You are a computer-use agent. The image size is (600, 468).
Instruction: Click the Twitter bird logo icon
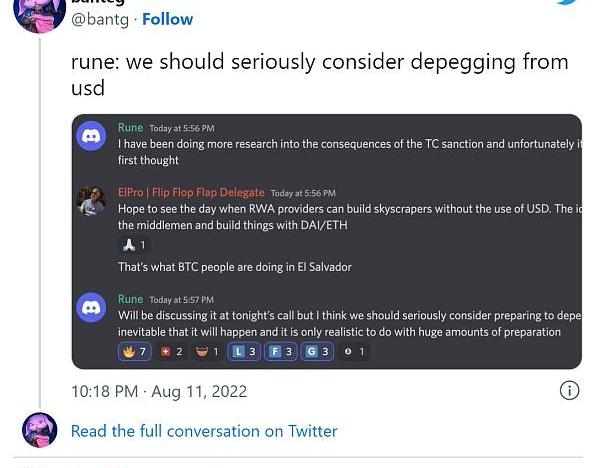pyautogui.click(x=567, y=3)
